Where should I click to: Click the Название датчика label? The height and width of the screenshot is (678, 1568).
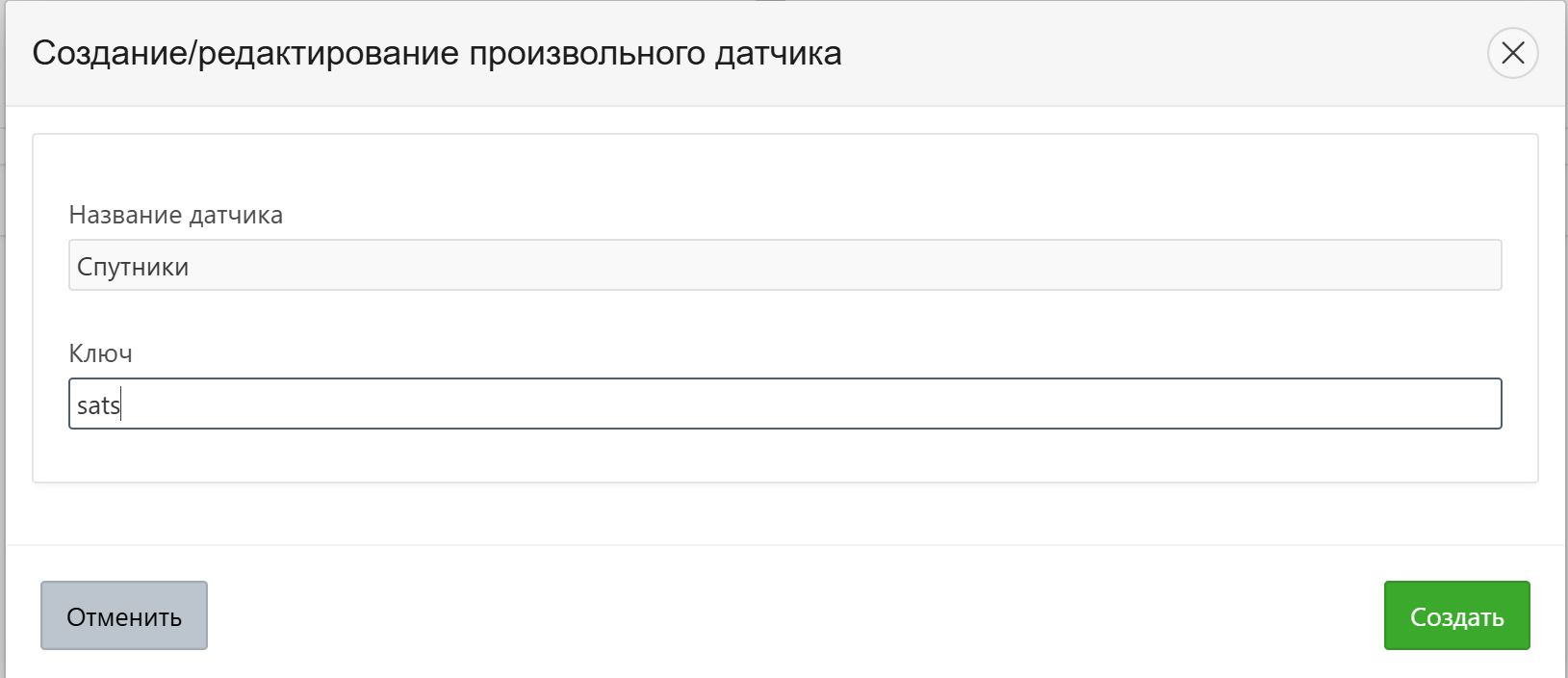point(176,215)
